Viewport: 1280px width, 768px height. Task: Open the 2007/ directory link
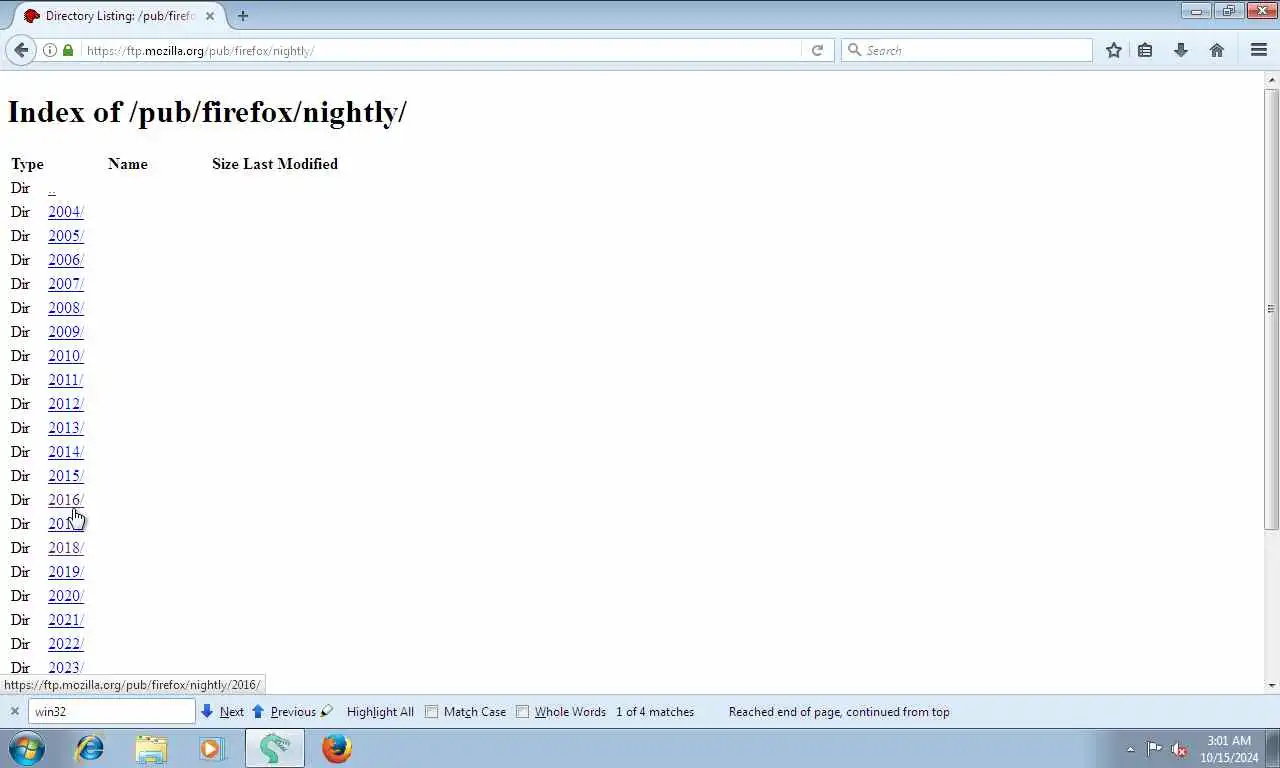pos(66,284)
